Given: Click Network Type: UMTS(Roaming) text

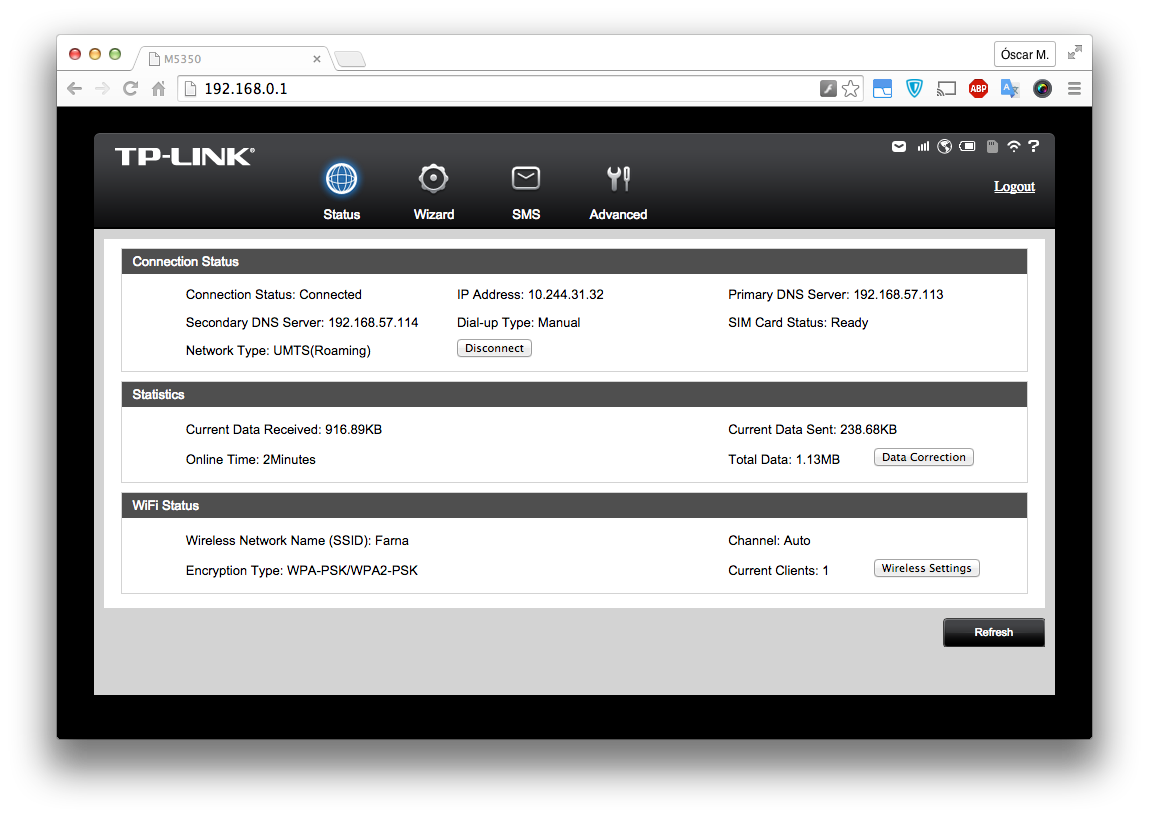Looking at the screenshot, I should [278, 350].
